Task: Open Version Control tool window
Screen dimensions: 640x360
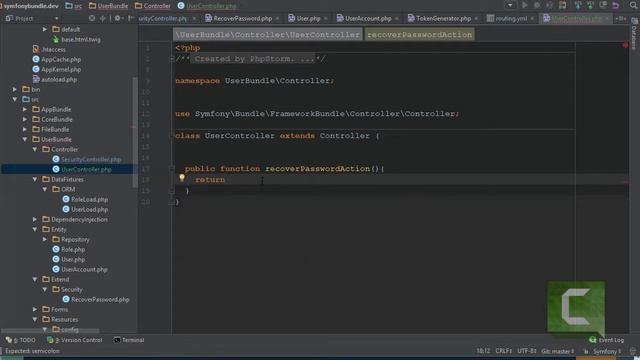Action: (75, 340)
